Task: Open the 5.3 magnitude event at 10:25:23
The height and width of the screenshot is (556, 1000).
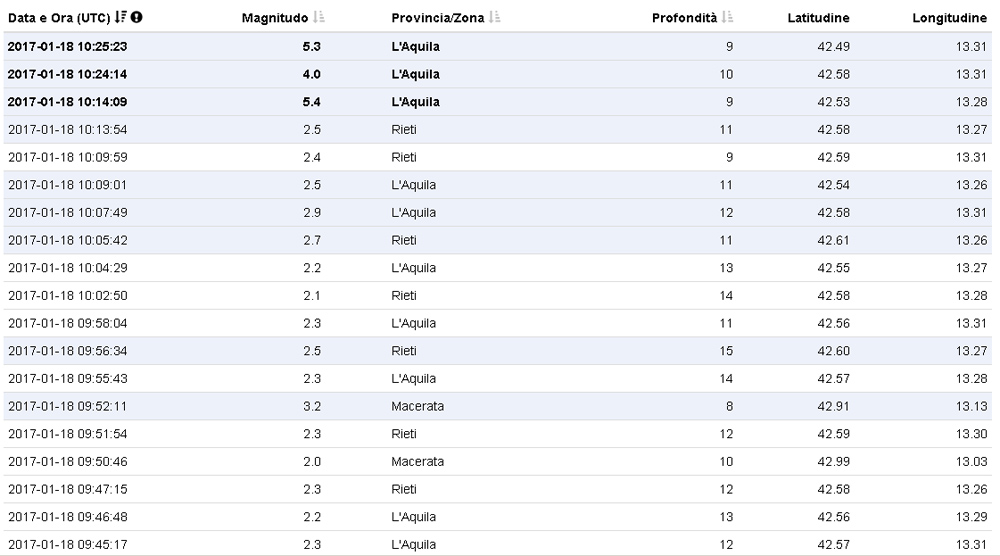Action: pos(497,47)
